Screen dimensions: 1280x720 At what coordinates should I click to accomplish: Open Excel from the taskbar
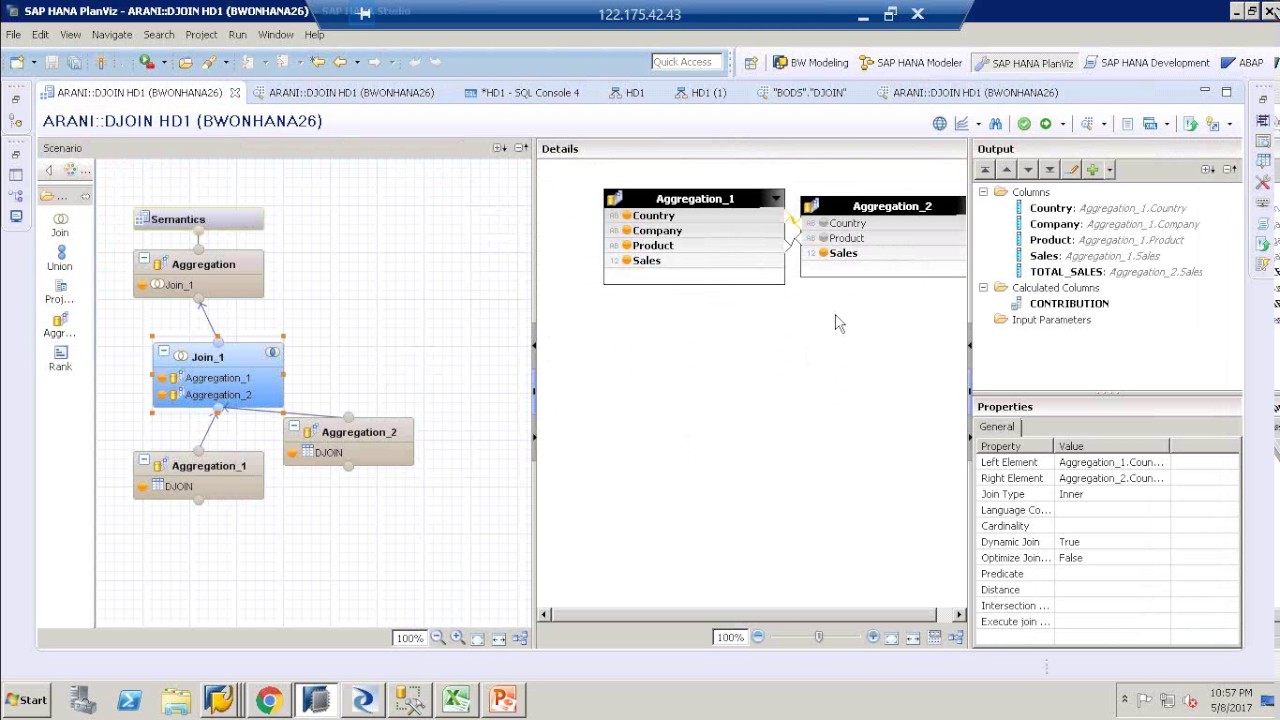(x=456, y=700)
